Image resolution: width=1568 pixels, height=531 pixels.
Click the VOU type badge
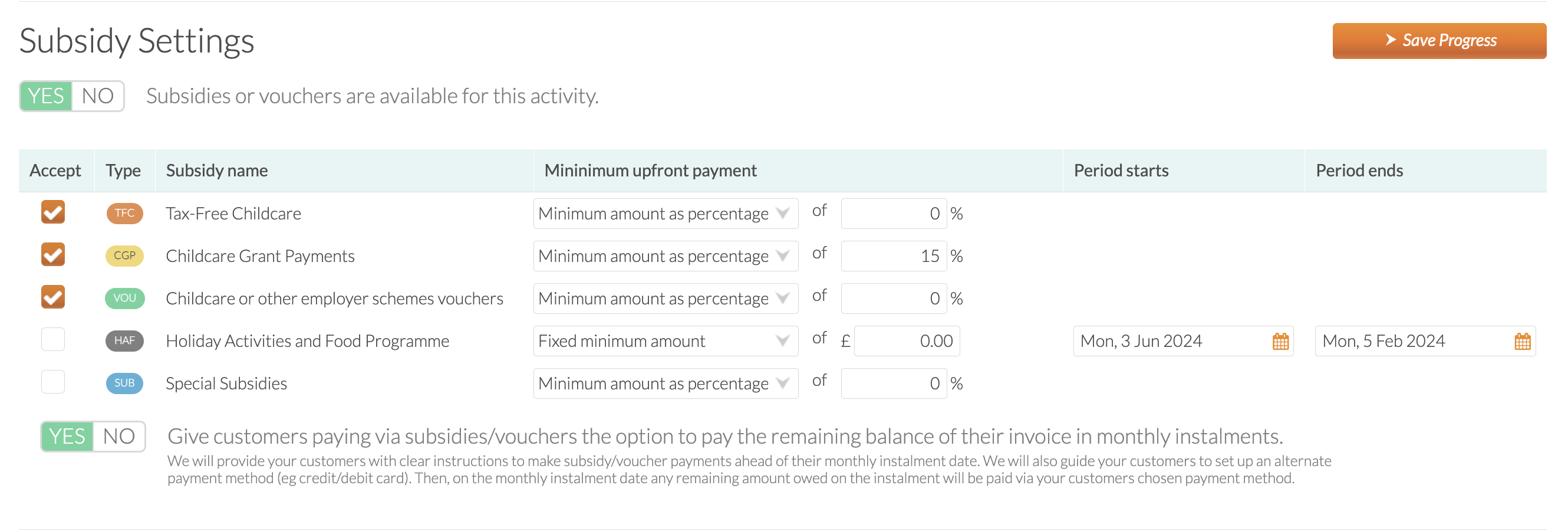click(x=125, y=299)
